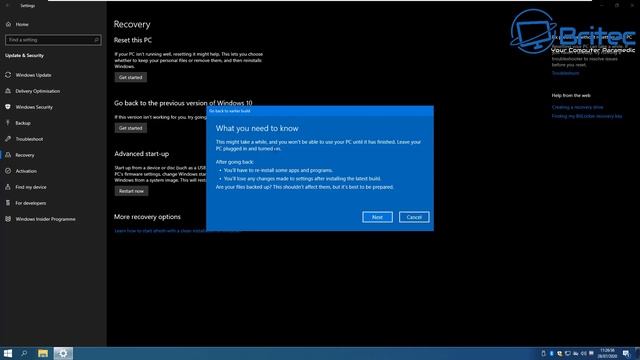640x360 pixels.
Task: Click the 'Help from the web' heading
Action: coord(571,96)
